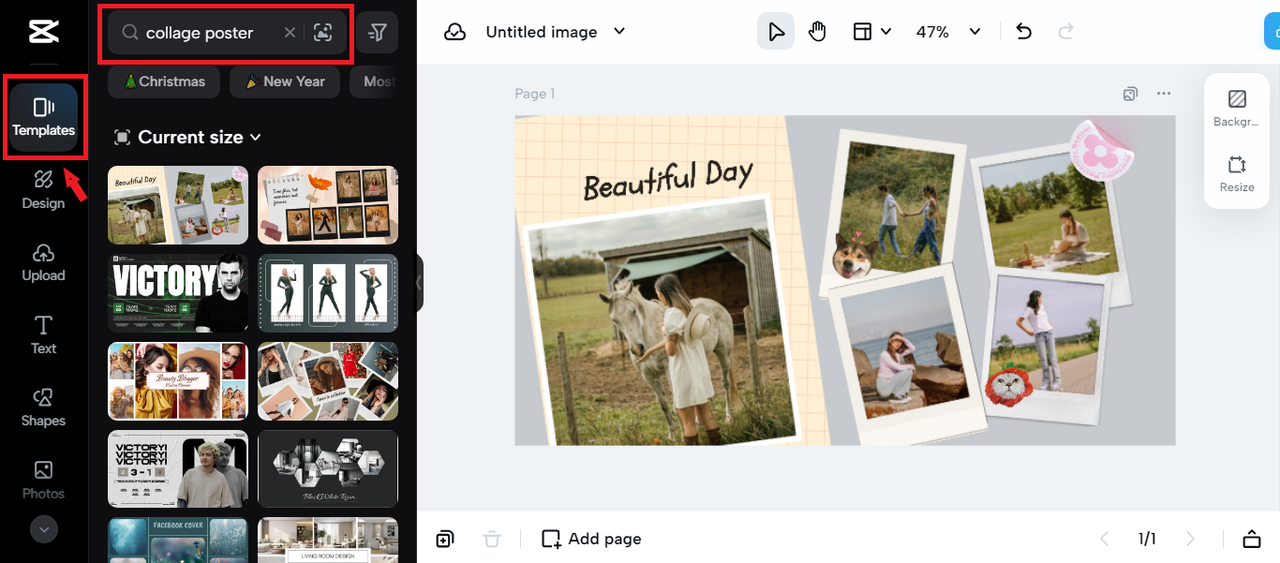Click the image search scan icon
The image size is (1280, 563).
(322, 33)
